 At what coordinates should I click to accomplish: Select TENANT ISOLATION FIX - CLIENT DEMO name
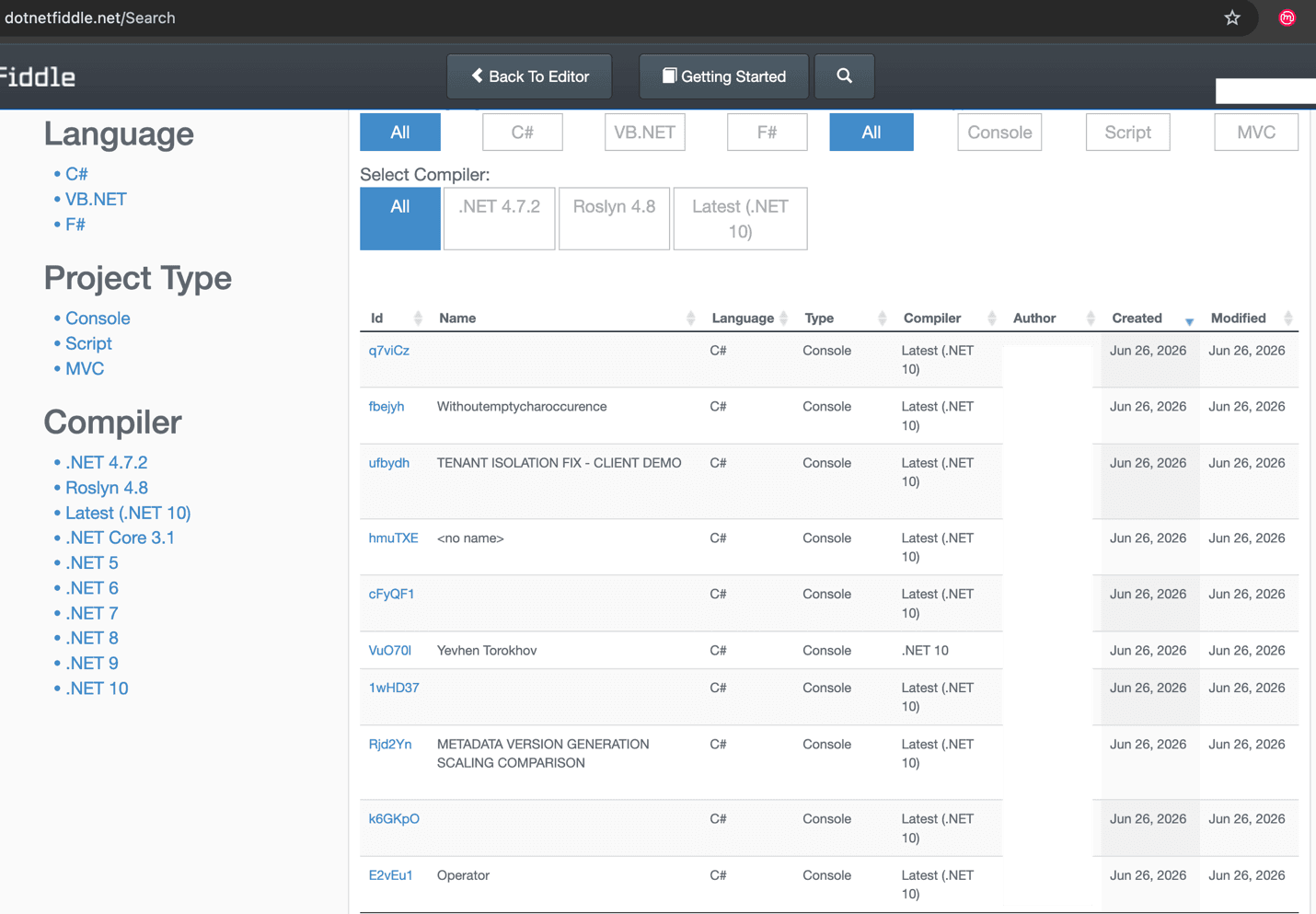point(560,463)
